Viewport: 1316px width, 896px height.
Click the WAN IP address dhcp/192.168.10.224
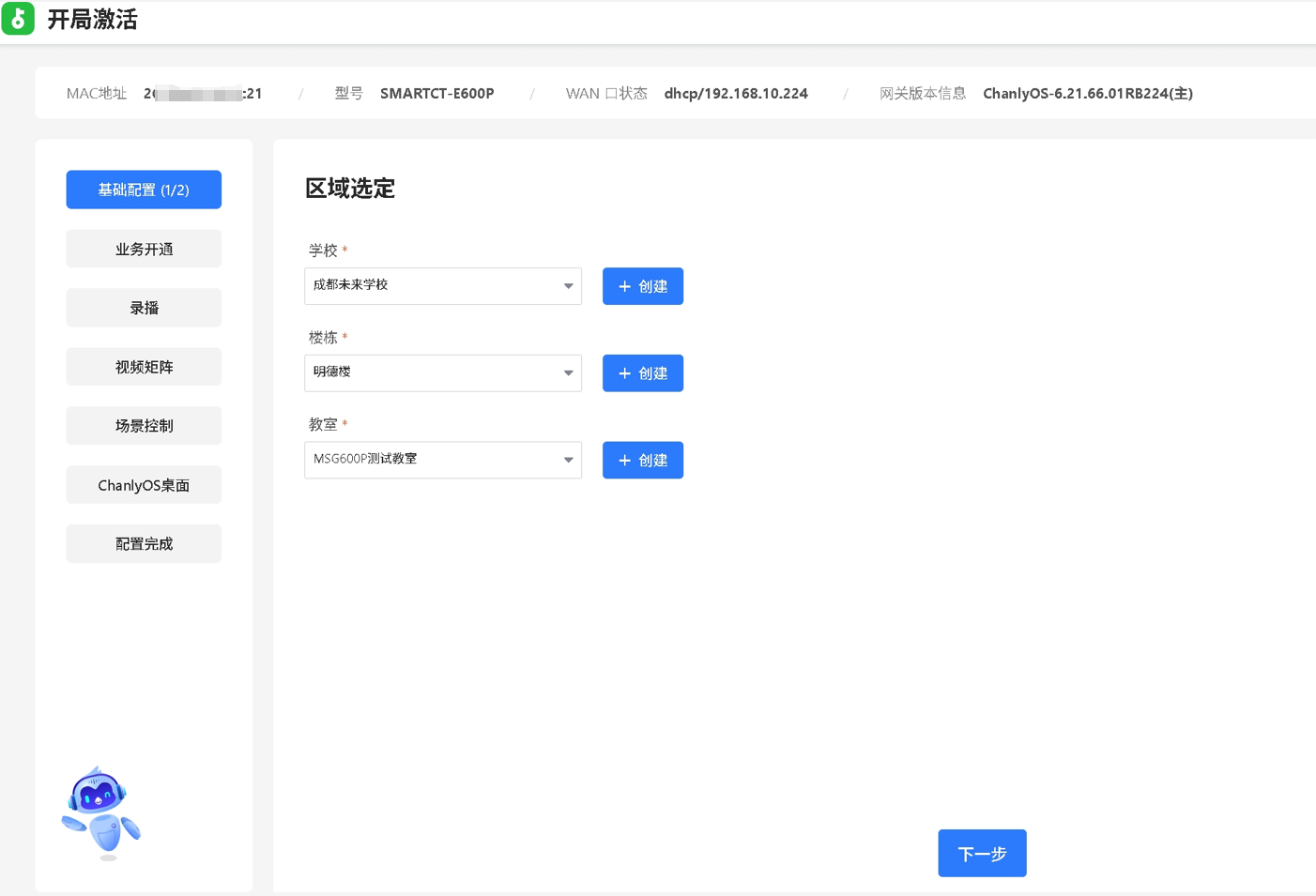736,94
